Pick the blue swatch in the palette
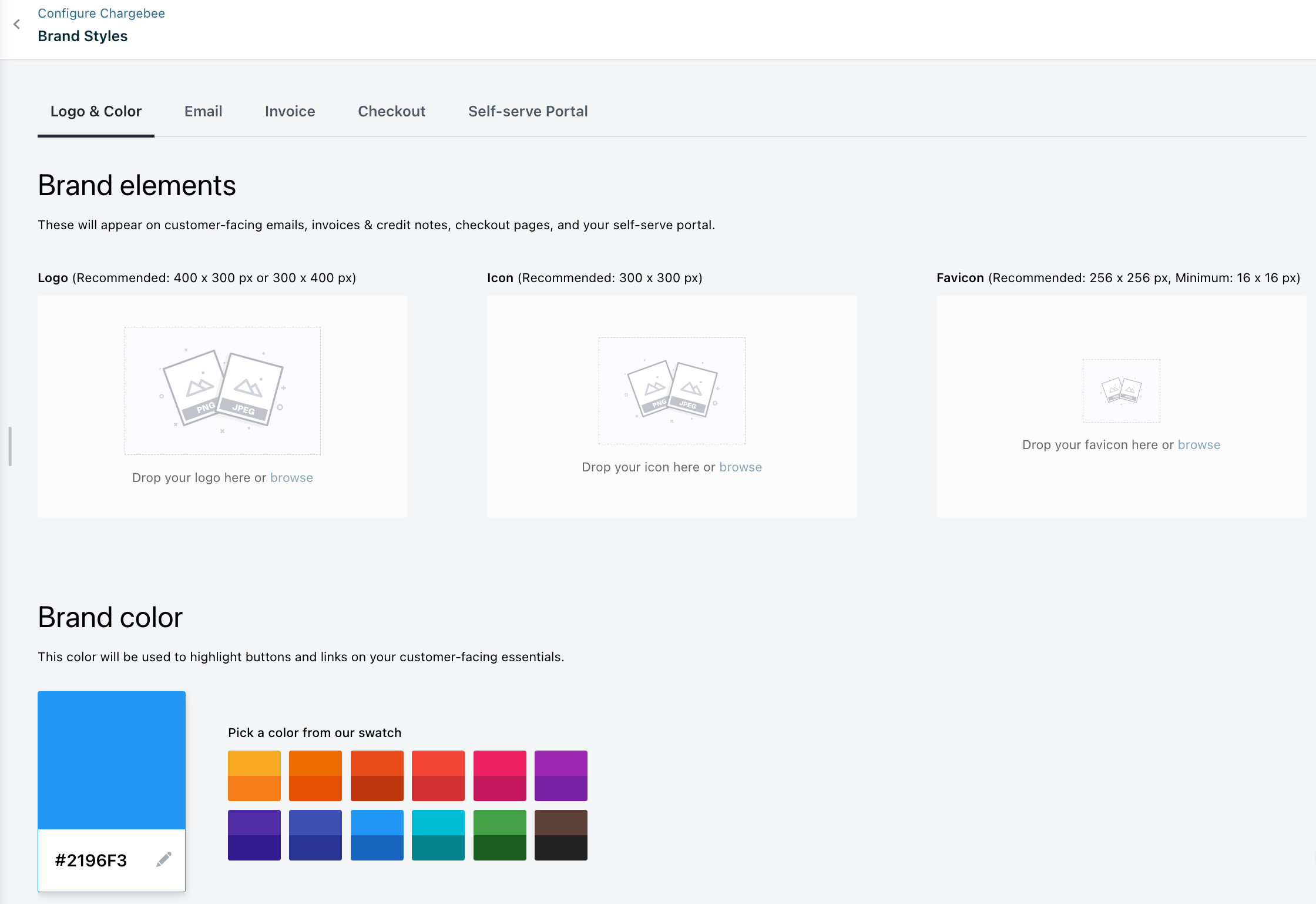 click(x=377, y=835)
